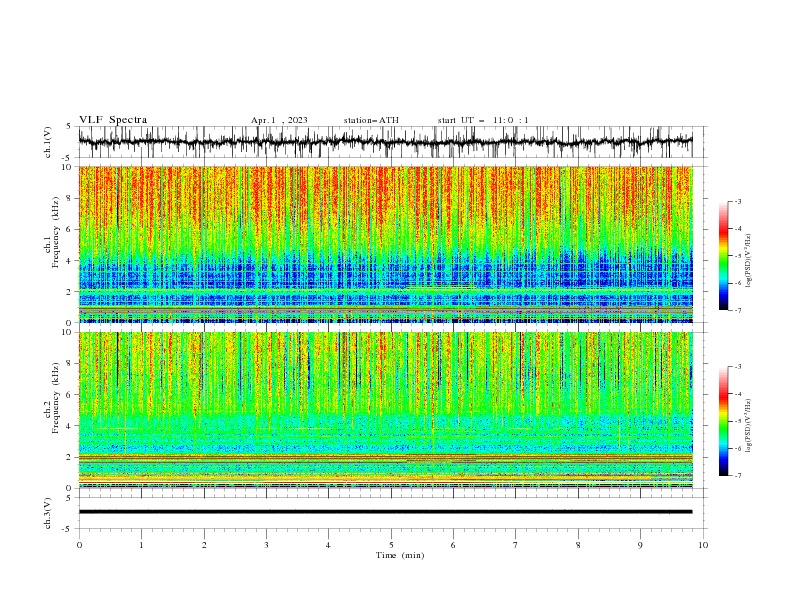The width and height of the screenshot is (792, 612).
Task: Click the ch.1 frequency tick label '8'
Action: click(69, 198)
